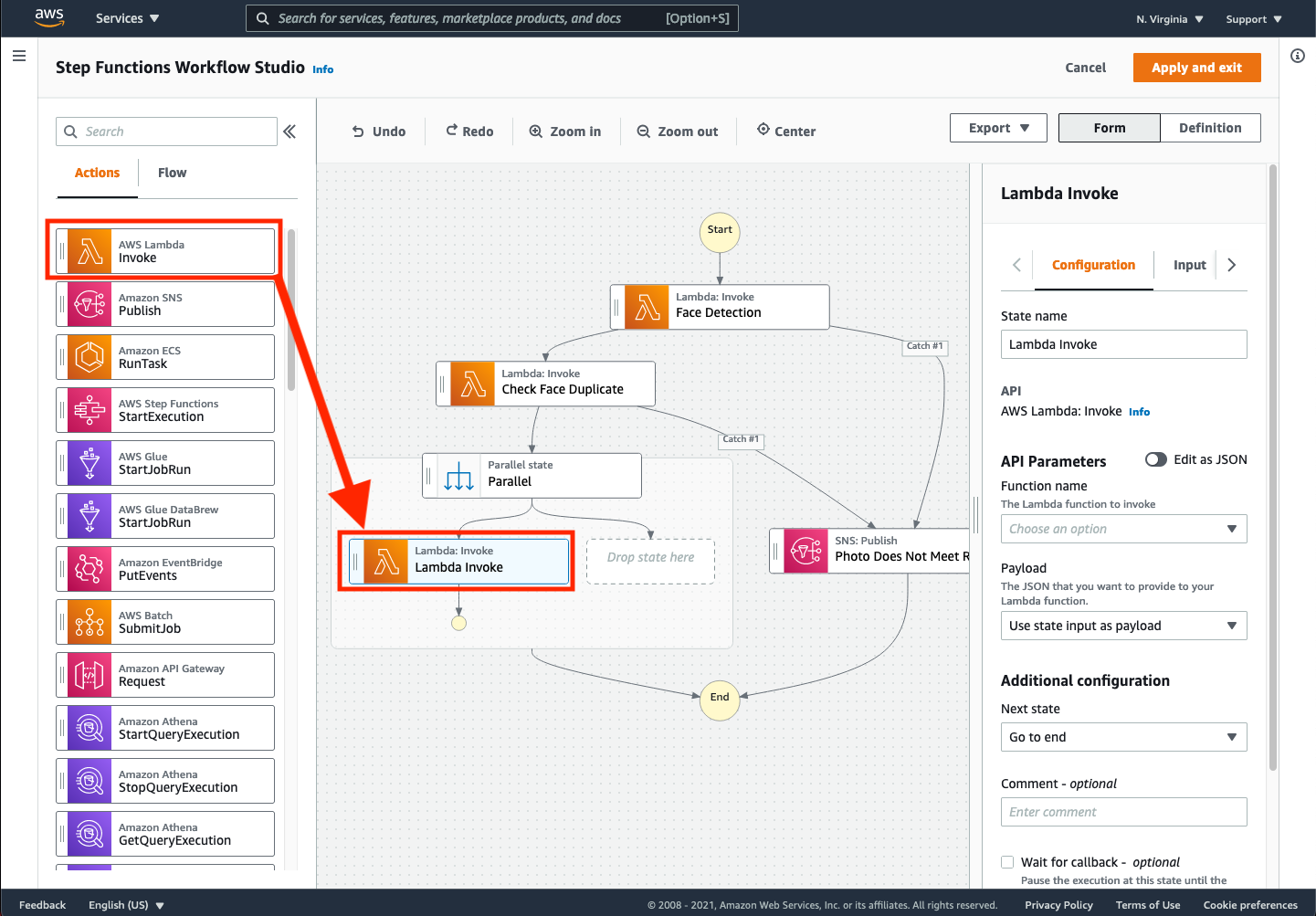Click the actions list scrollbar
Viewport: 1316px width, 916px height.
click(291, 311)
